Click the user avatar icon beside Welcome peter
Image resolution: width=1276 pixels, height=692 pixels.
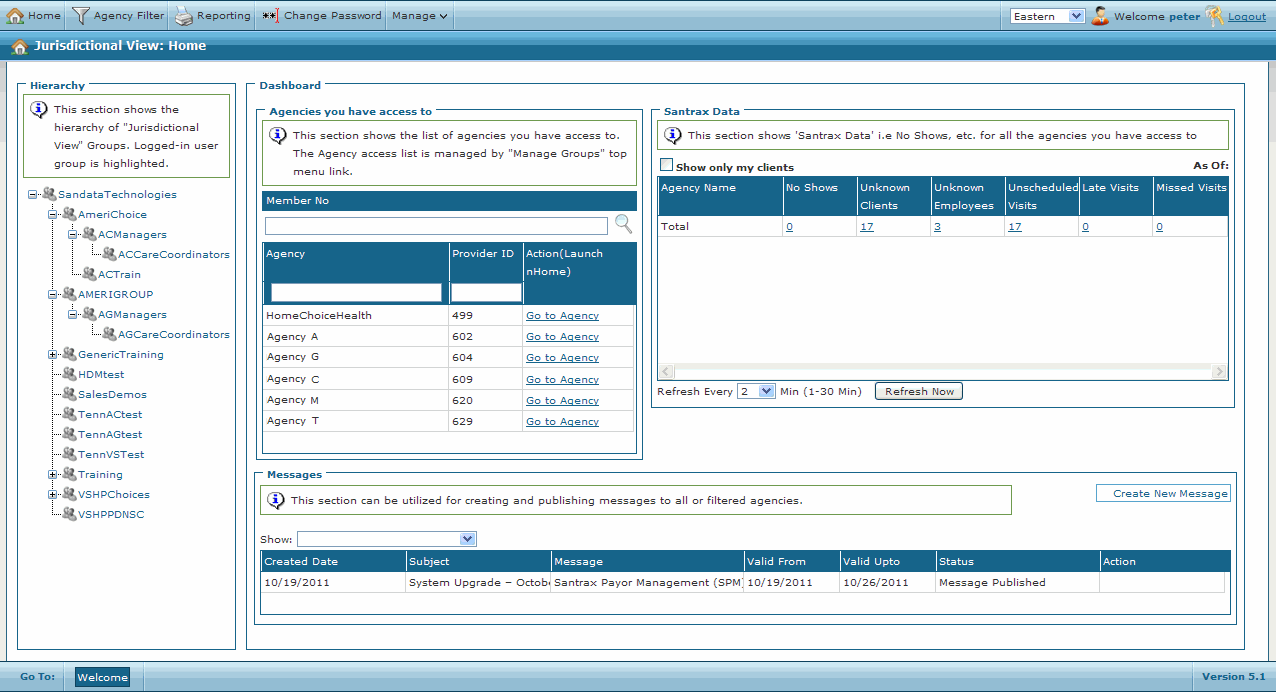coord(1100,16)
